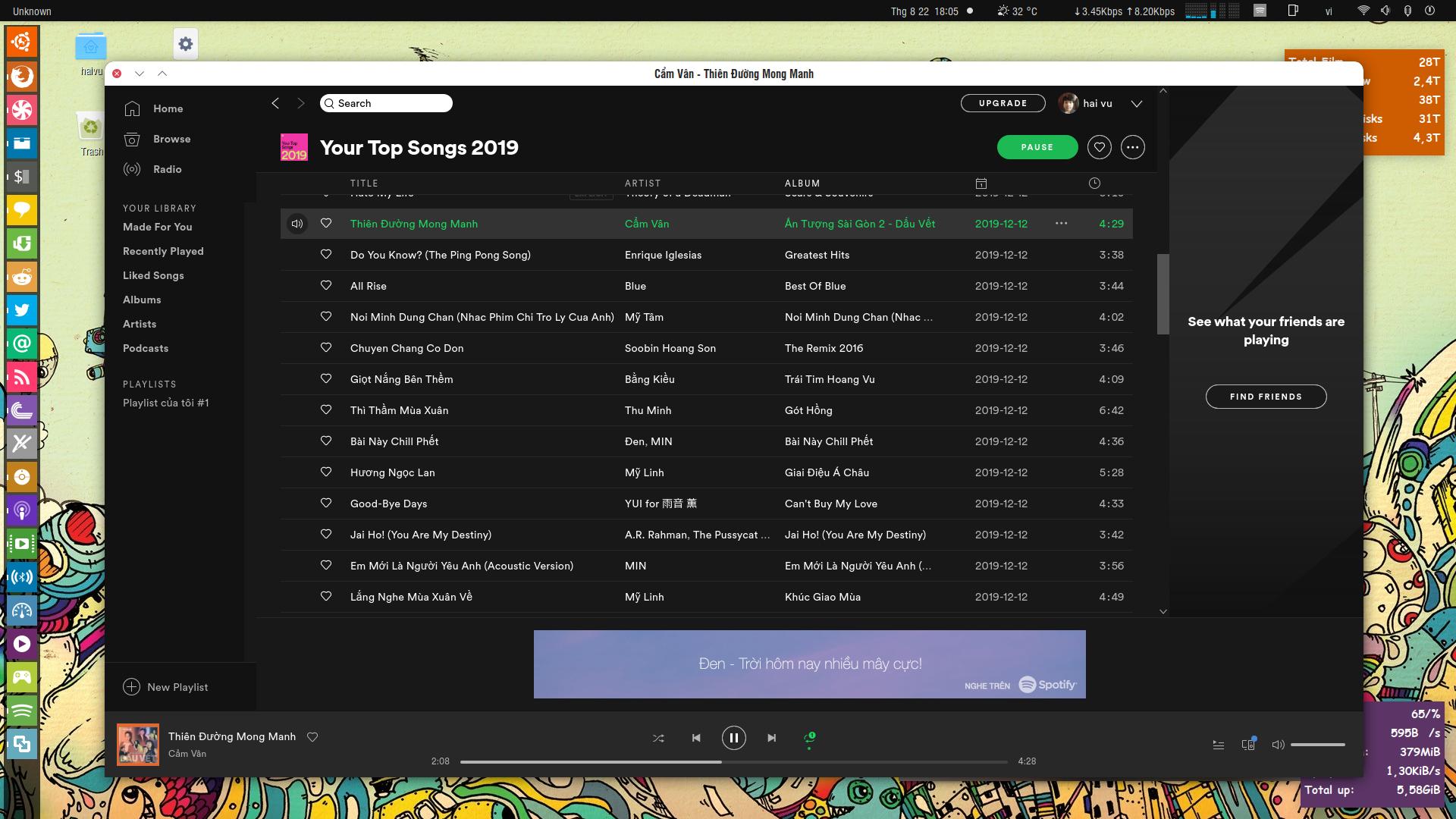1456x819 pixels.
Task: Open the Twitter app in the dock
Action: pos(22,310)
